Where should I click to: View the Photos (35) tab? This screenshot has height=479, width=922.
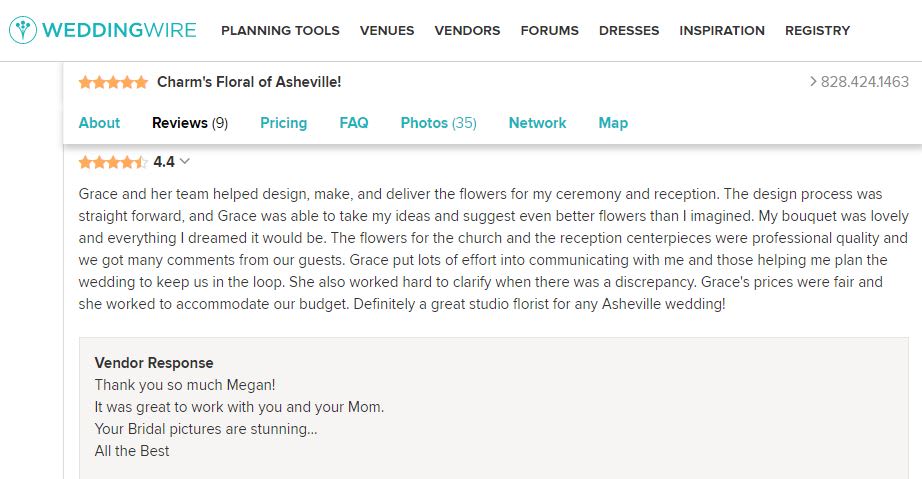tap(438, 123)
